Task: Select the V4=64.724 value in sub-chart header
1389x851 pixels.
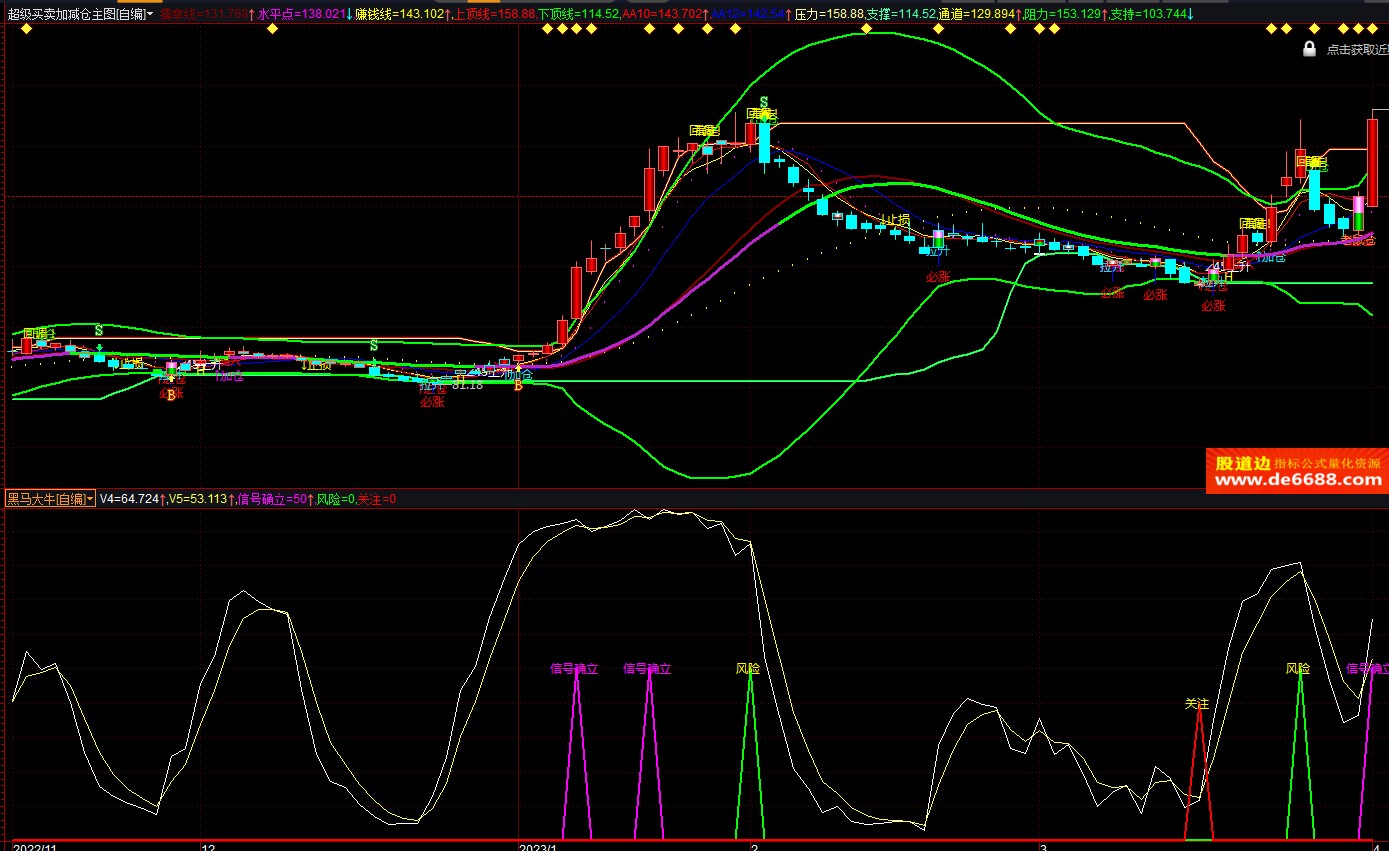Action: (x=129, y=498)
